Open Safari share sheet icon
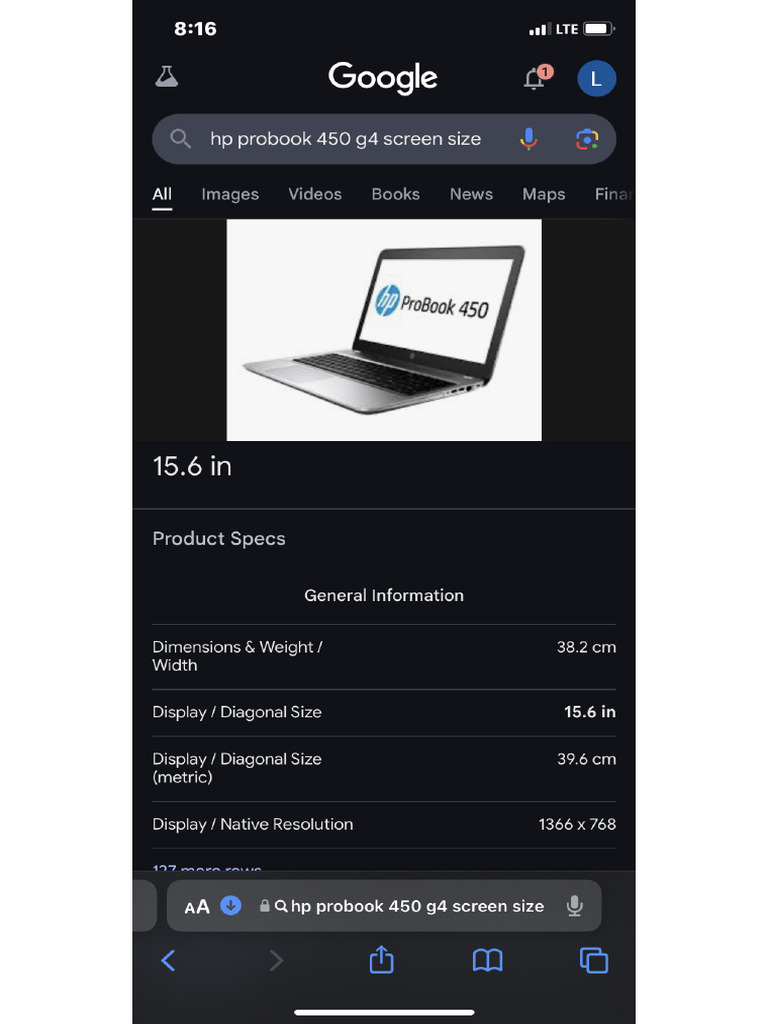768x1024 pixels. coord(381,959)
